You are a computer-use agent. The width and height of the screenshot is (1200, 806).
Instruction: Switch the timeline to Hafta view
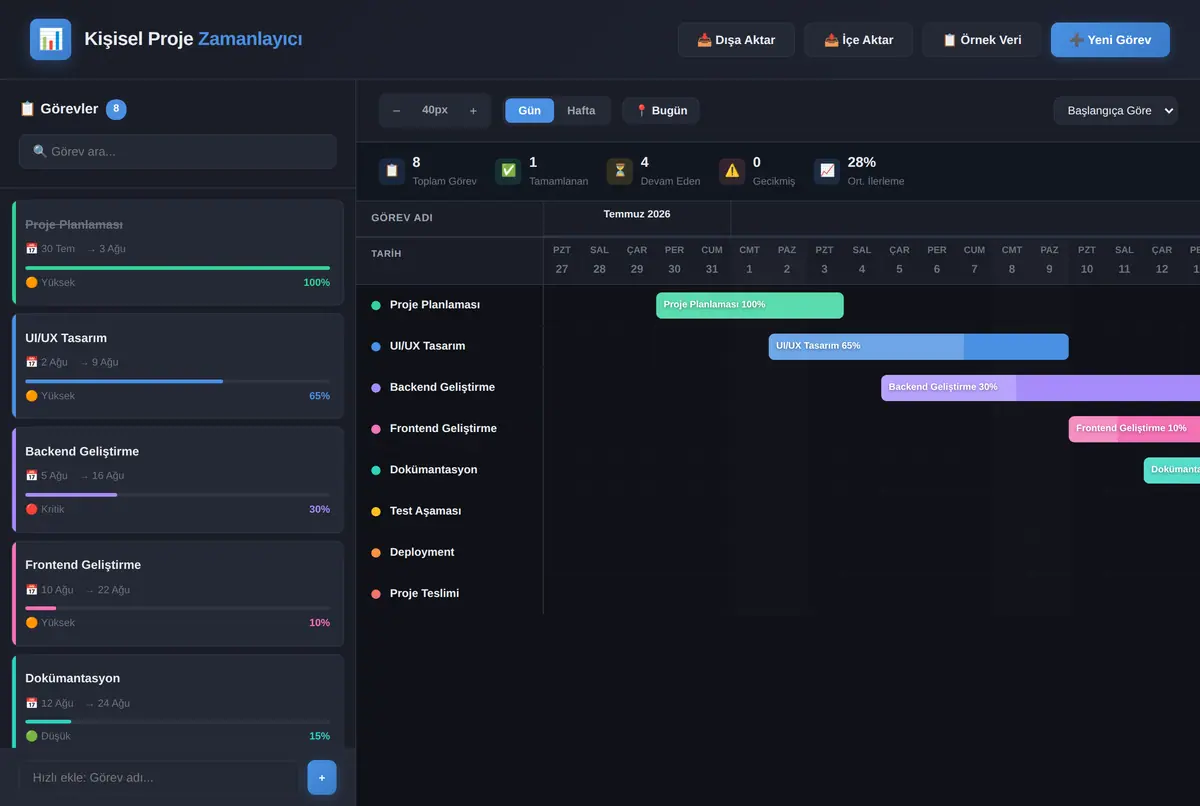pos(581,110)
